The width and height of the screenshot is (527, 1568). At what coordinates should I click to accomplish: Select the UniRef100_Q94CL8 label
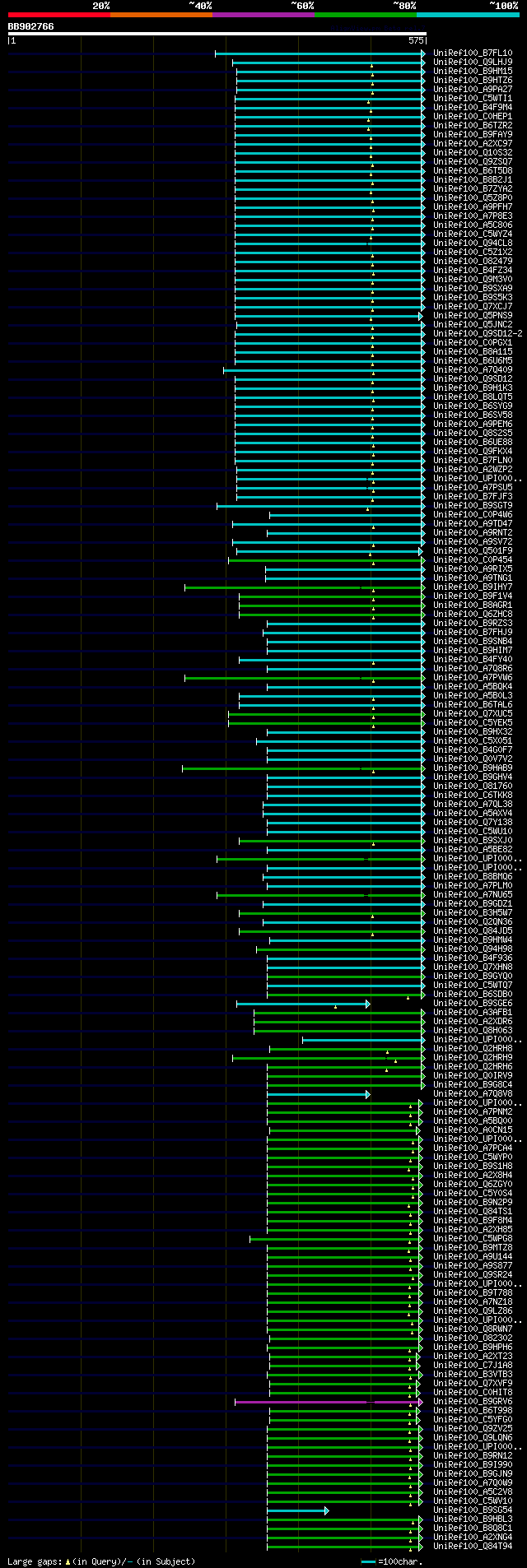point(473,244)
